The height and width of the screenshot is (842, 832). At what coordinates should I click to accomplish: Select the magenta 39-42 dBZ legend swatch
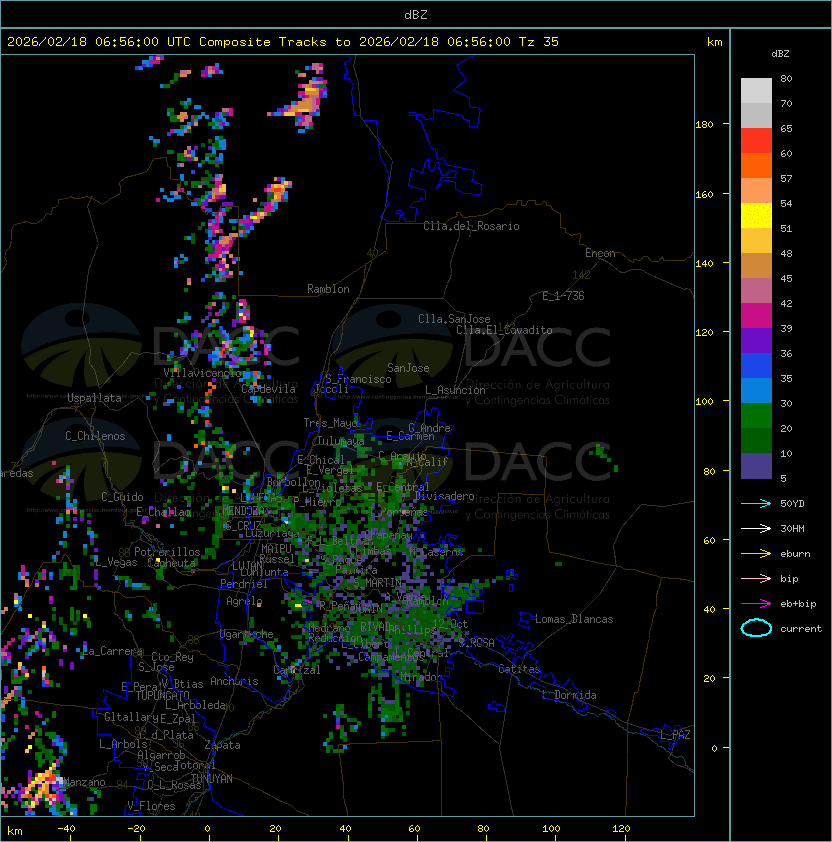coord(756,316)
